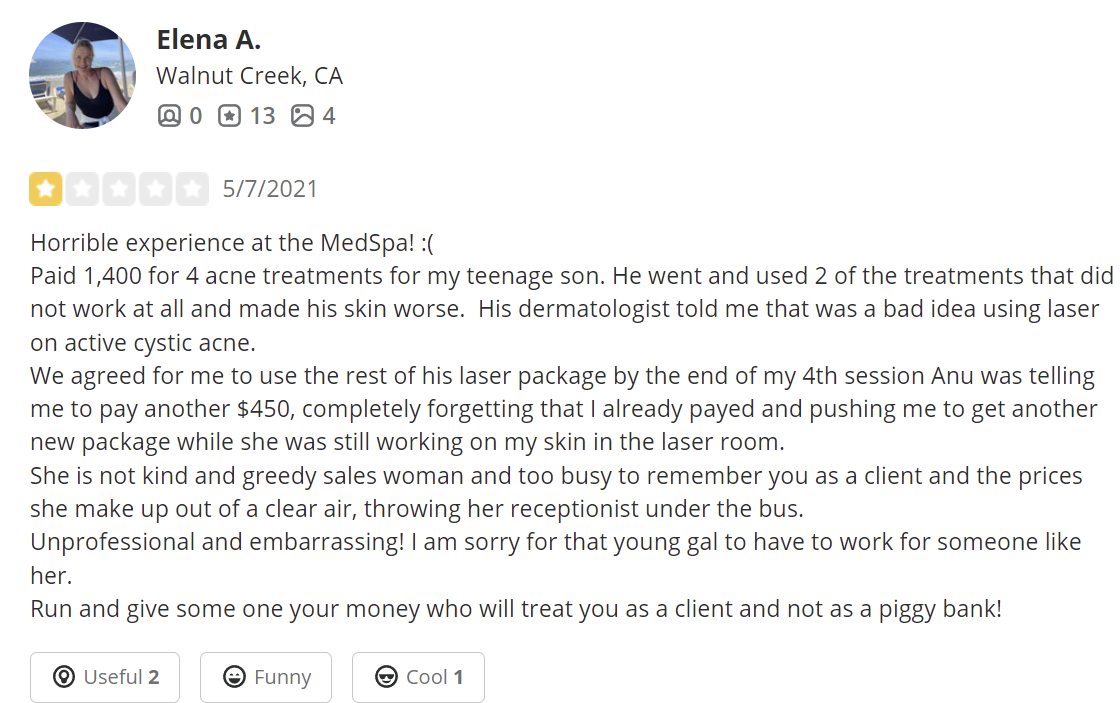Click the lightbulb icon in Useful
The height and width of the screenshot is (703, 1120).
point(64,677)
